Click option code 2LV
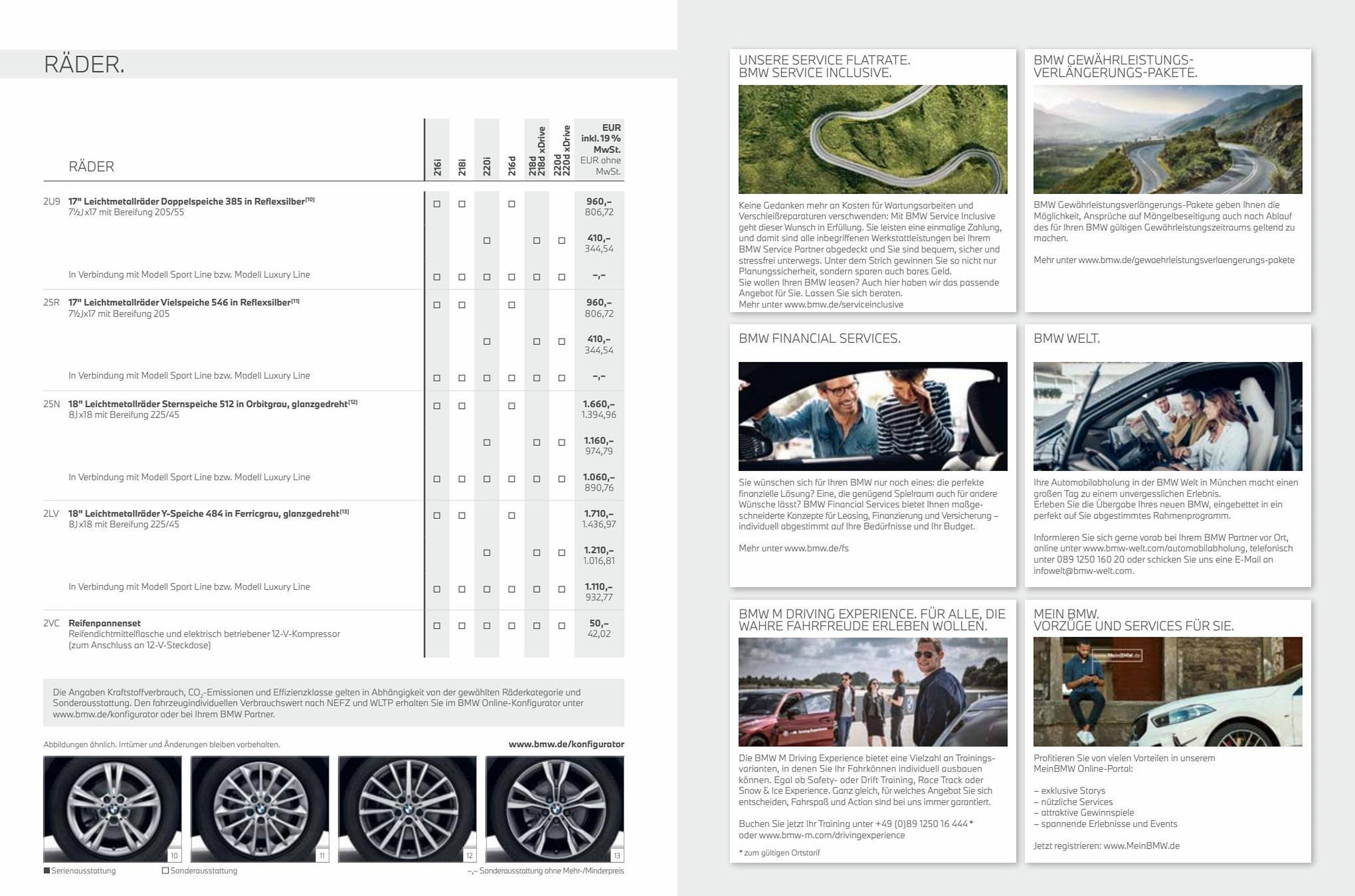The width and height of the screenshot is (1355, 896). point(51,513)
